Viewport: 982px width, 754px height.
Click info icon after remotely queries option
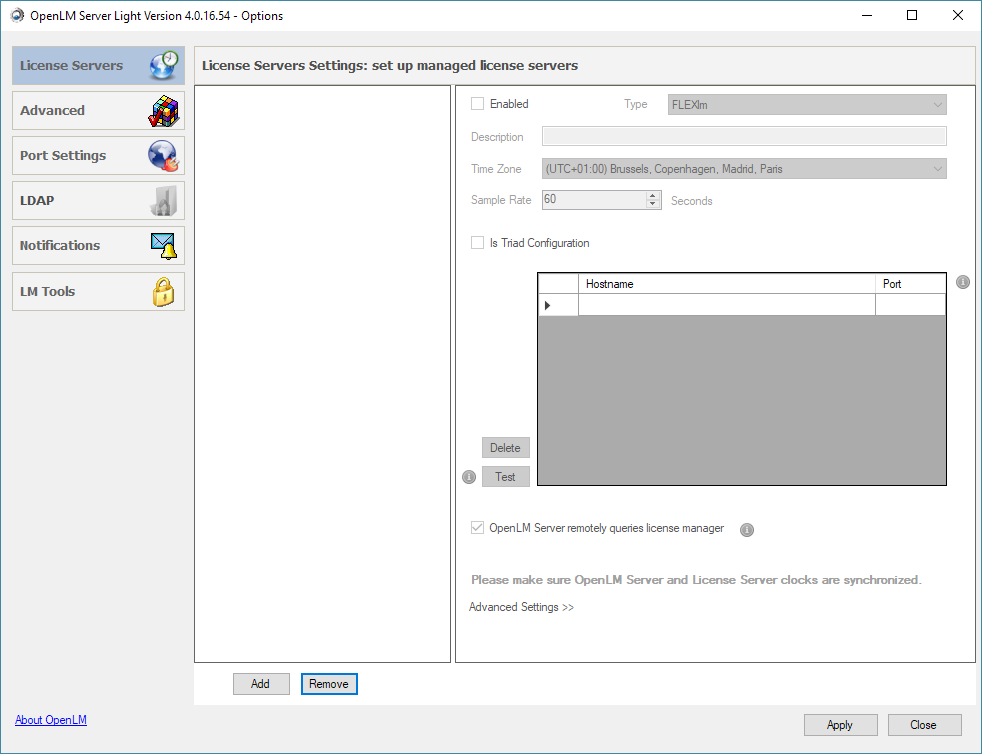click(x=746, y=530)
